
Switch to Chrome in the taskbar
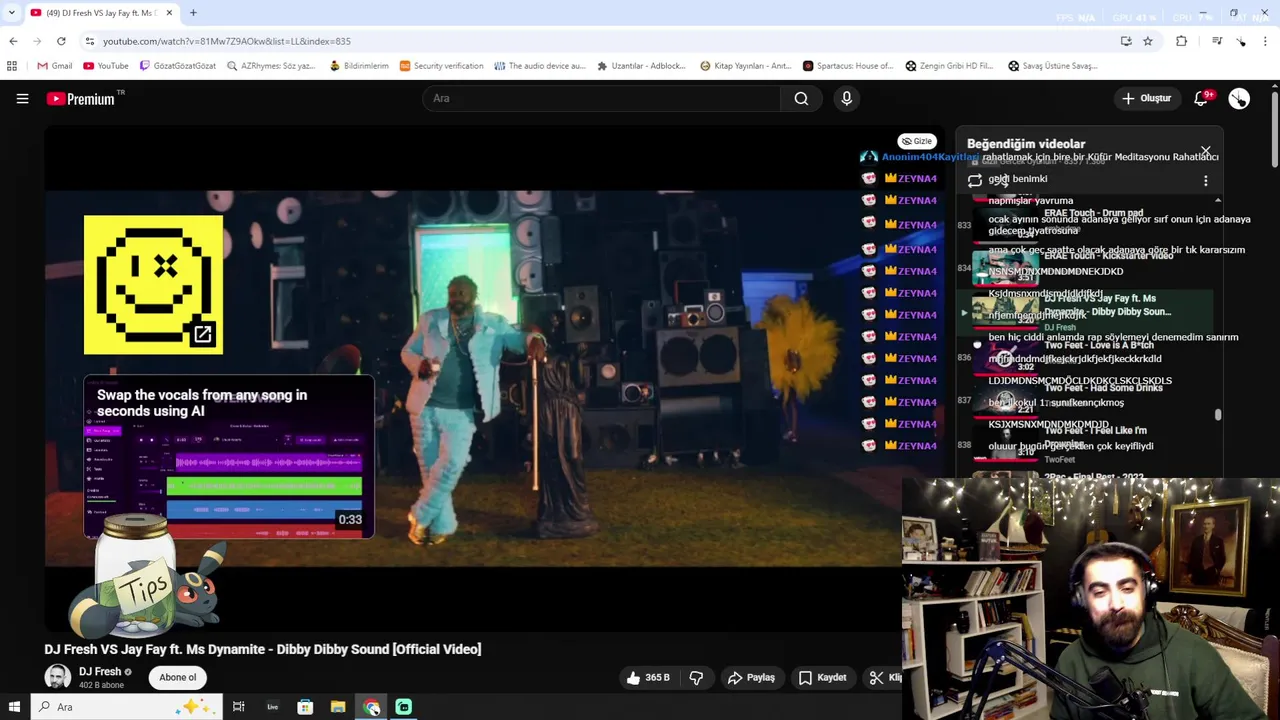point(372,707)
